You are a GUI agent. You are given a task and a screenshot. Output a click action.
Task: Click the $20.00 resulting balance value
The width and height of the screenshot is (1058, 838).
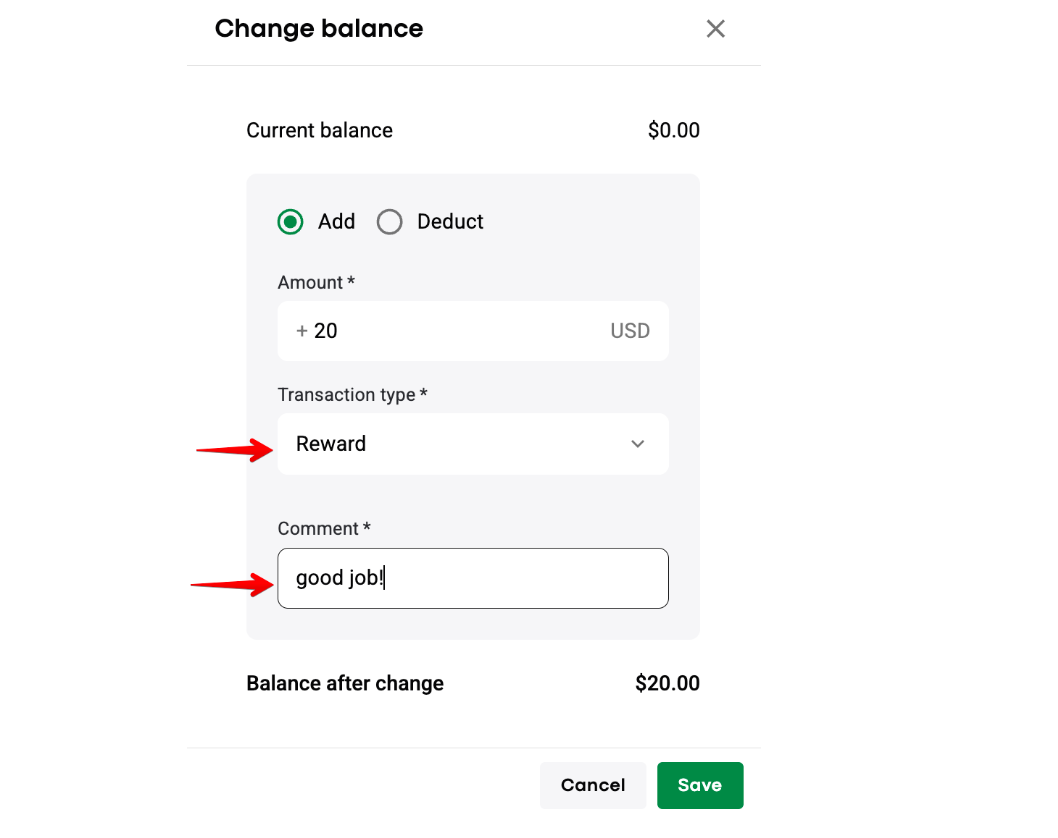[x=667, y=684]
